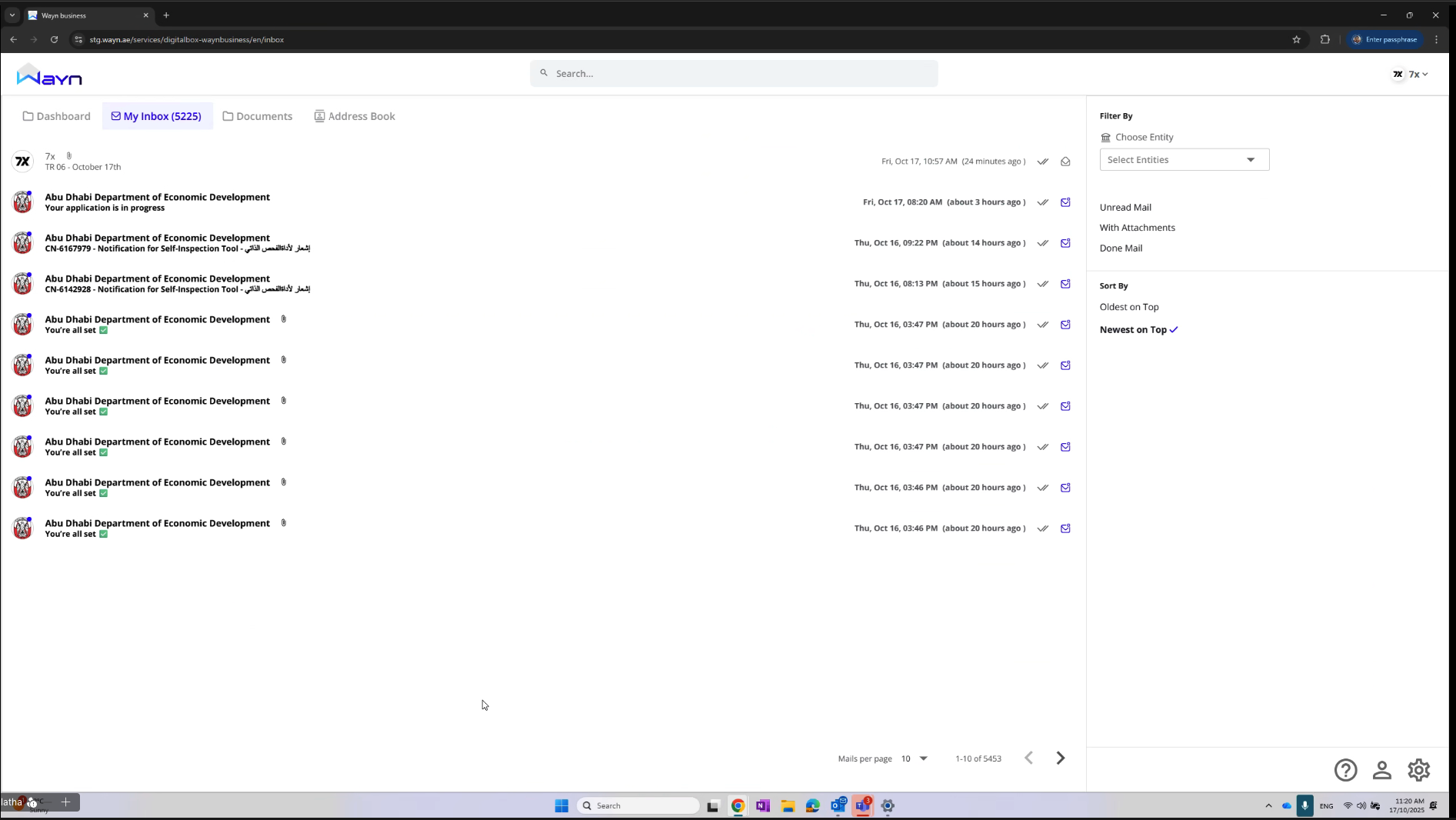Image resolution: width=1456 pixels, height=820 pixels.
Task: Open envelope icon on 'Your application is in progress'
Action: point(1066,202)
